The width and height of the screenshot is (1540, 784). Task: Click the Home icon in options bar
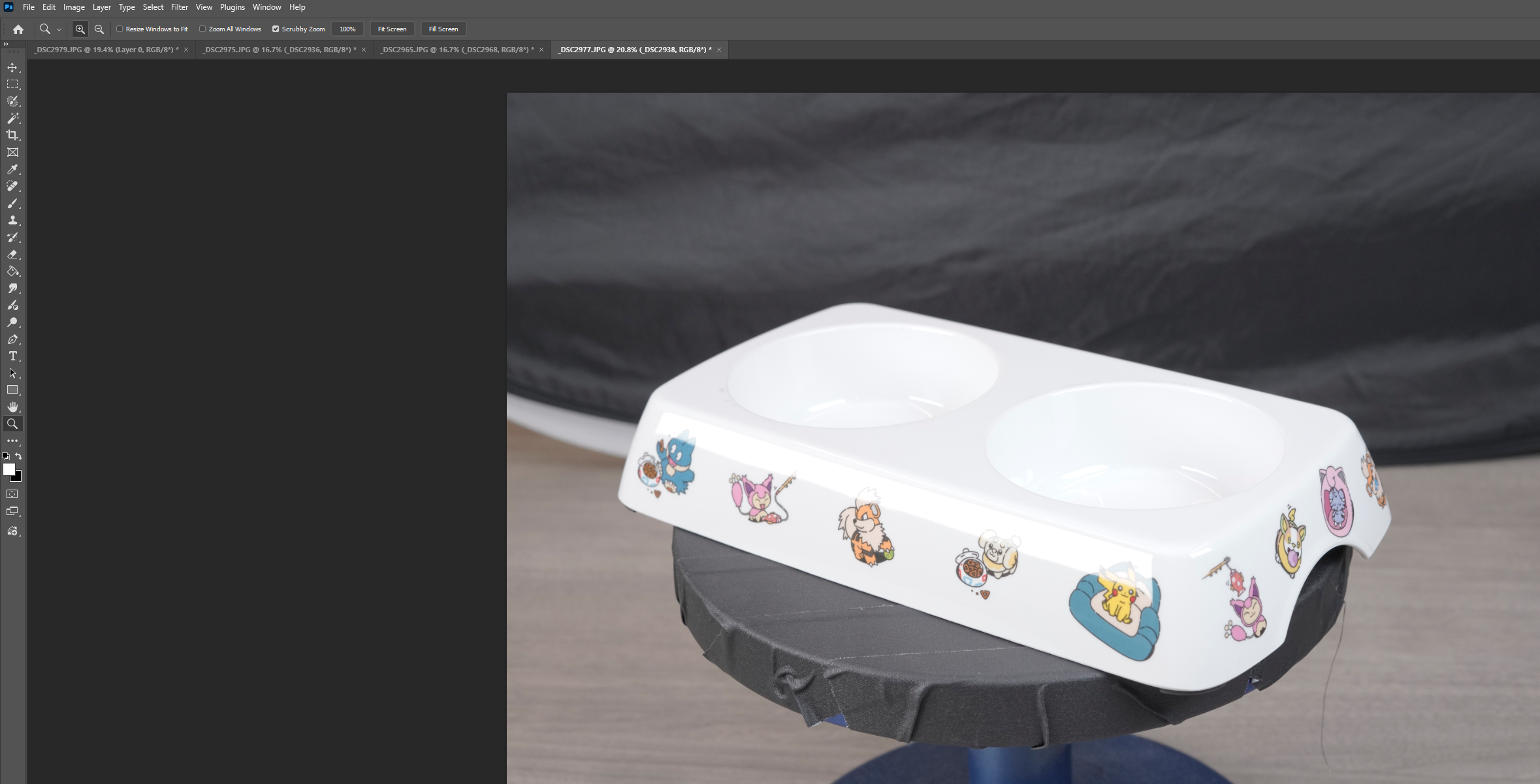[x=18, y=29]
